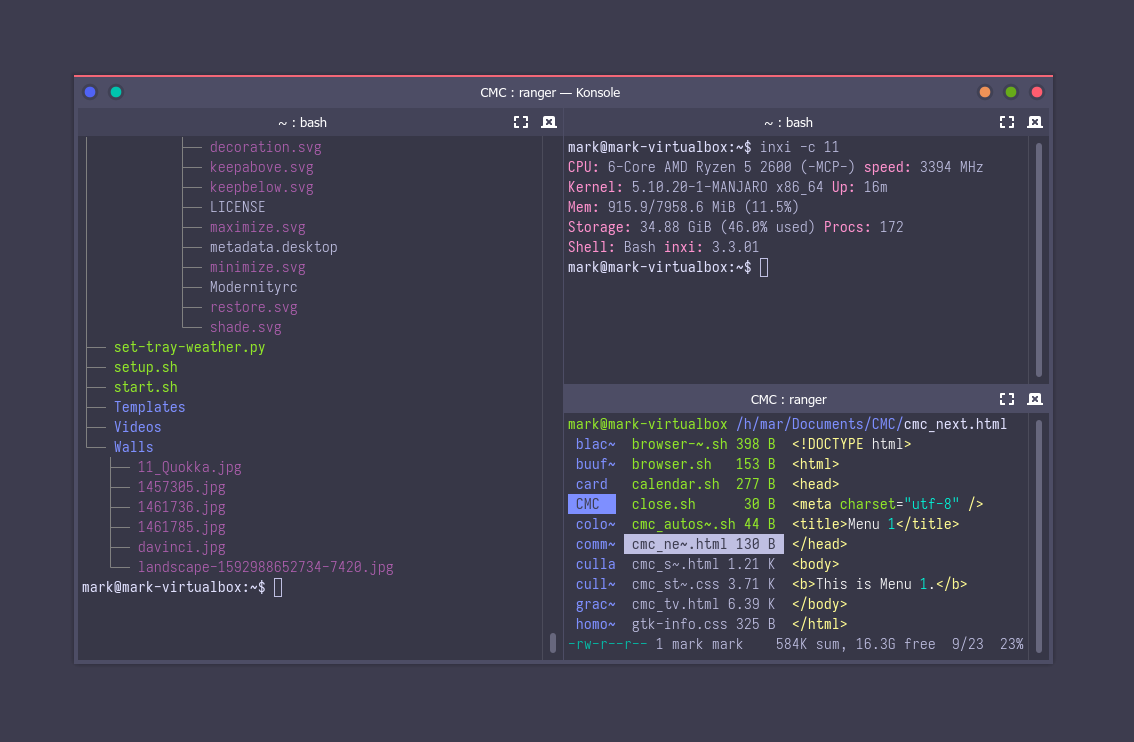
Task: Click 11_Quokka.jpg in the Walls folder
Action: pos(189,467)
